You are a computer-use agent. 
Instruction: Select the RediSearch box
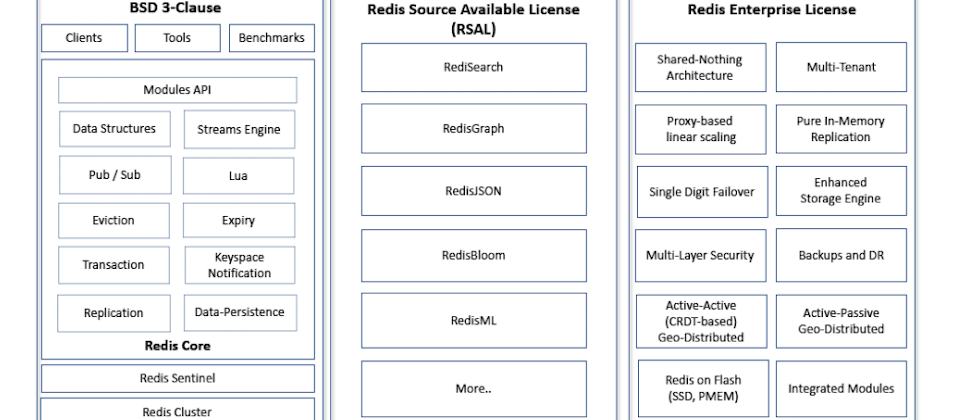tap(474, 67)
